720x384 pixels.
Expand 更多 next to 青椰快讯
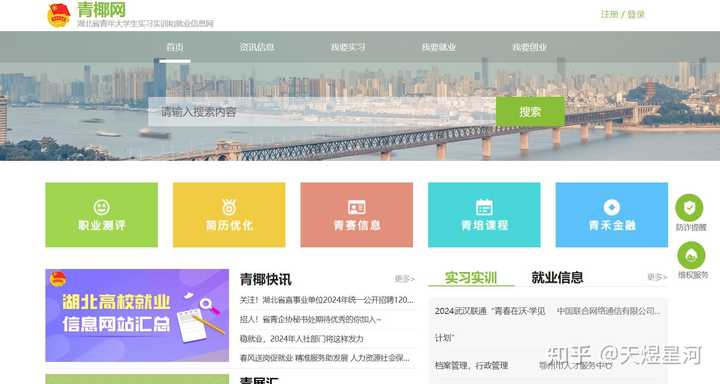pyautogui.click(x=405, y=279)
